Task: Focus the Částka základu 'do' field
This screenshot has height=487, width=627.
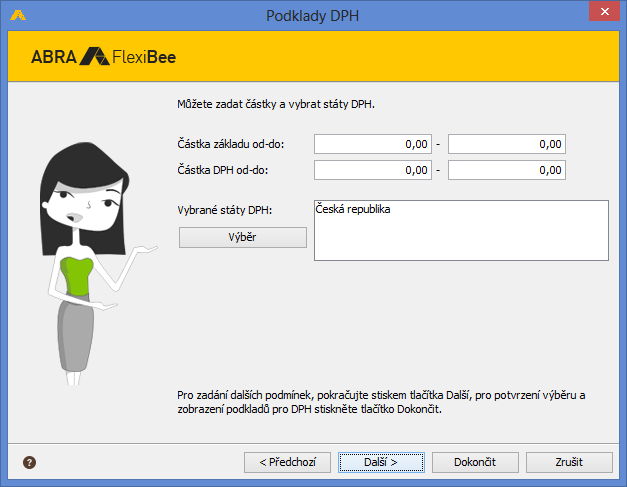Action: click(507, 144)
